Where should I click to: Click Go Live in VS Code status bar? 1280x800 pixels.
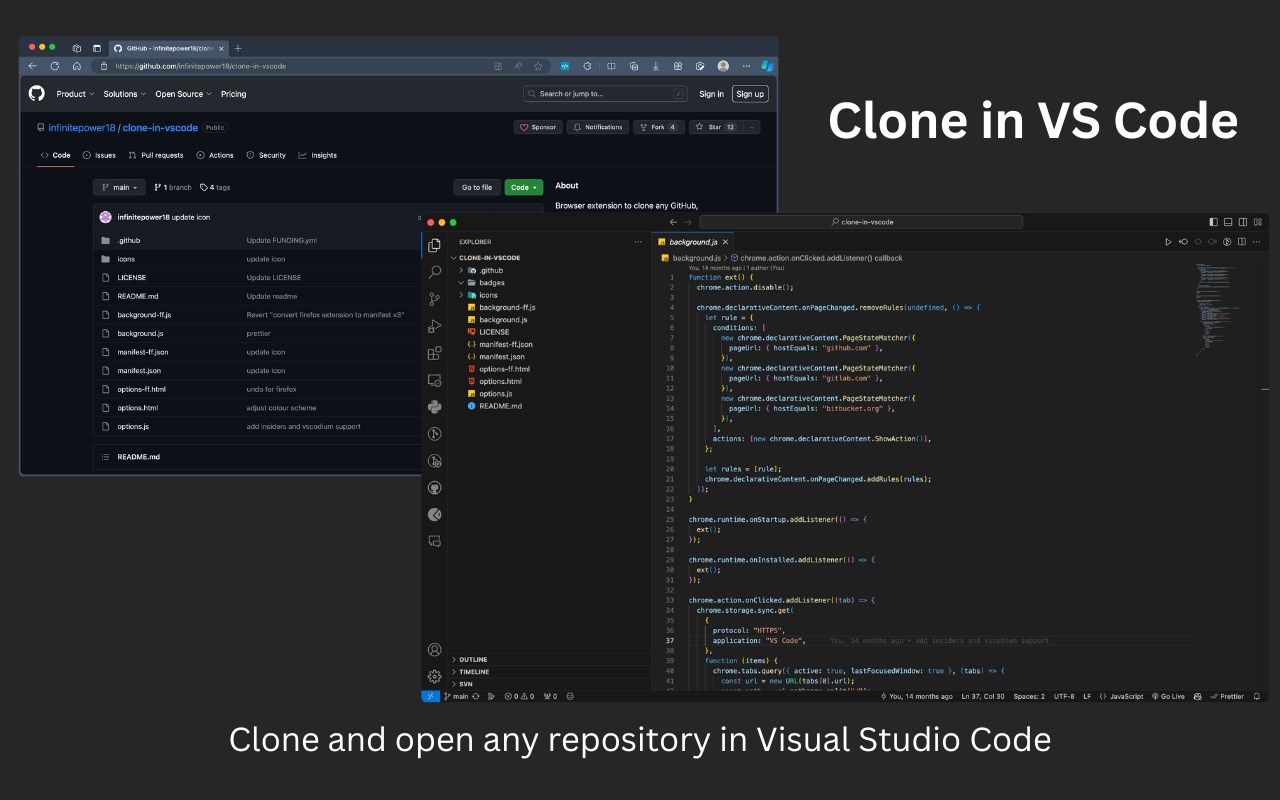(x=1168, y=696)
